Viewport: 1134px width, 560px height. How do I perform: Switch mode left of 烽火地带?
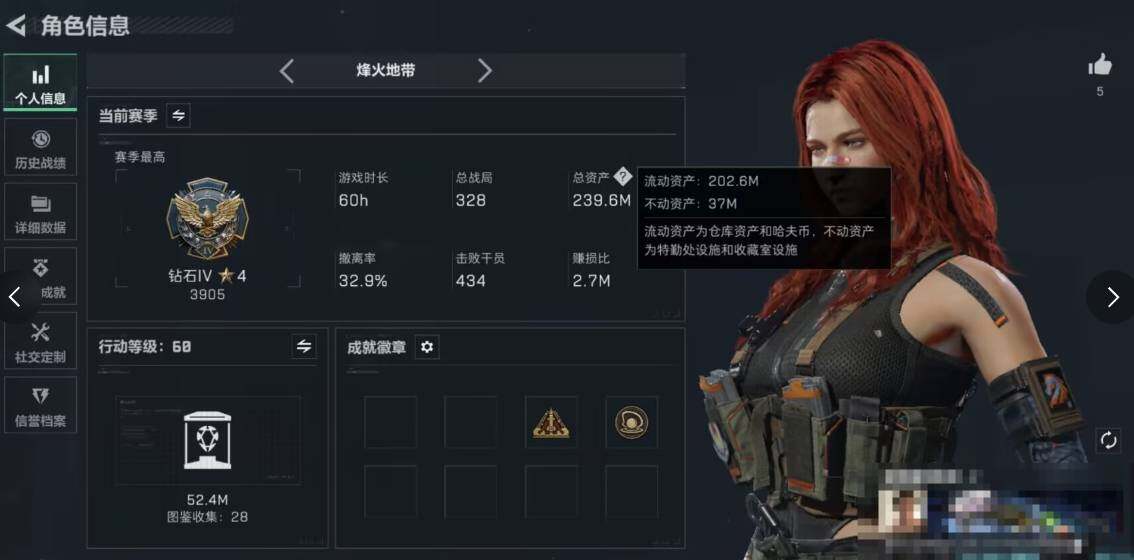point(286,71)
